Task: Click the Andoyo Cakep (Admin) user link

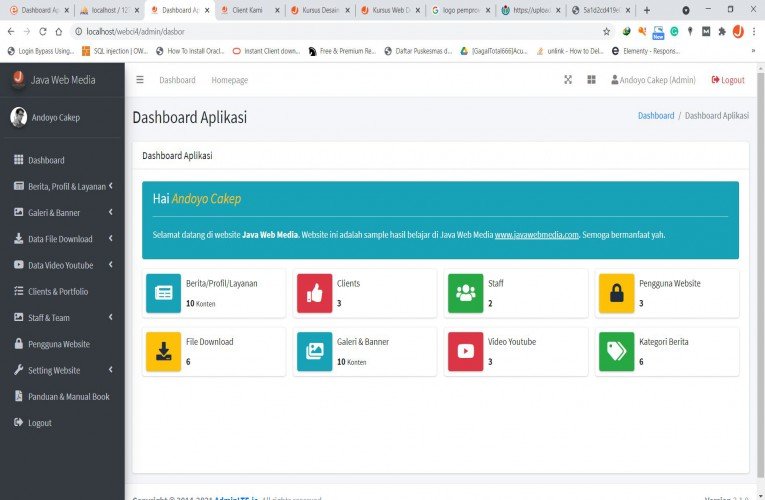Action: click(x=653, y=80)
